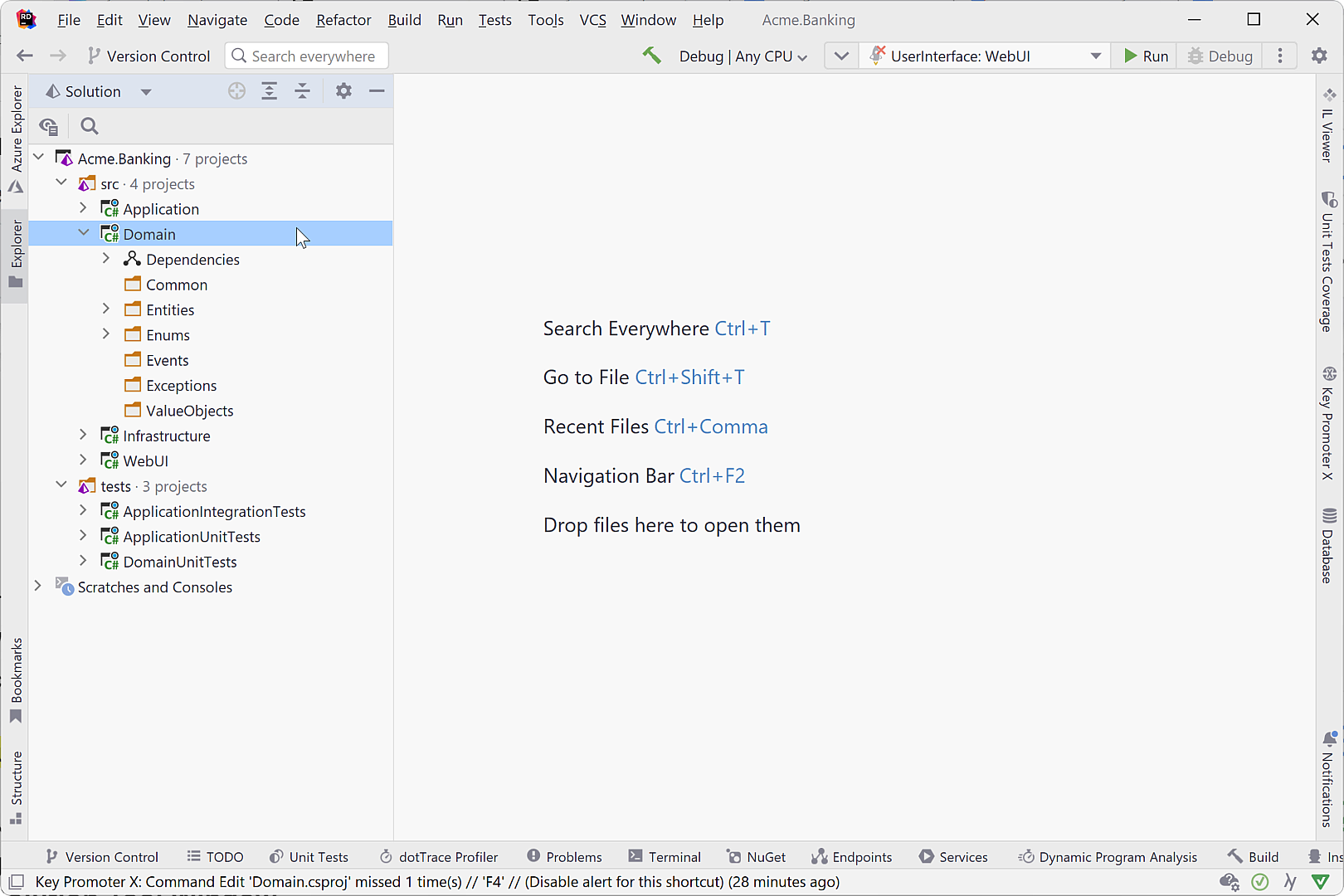Screen dimensions: 1344x896
Task: Click the Rider application logo icon
Action: click(x=26, y=19)
